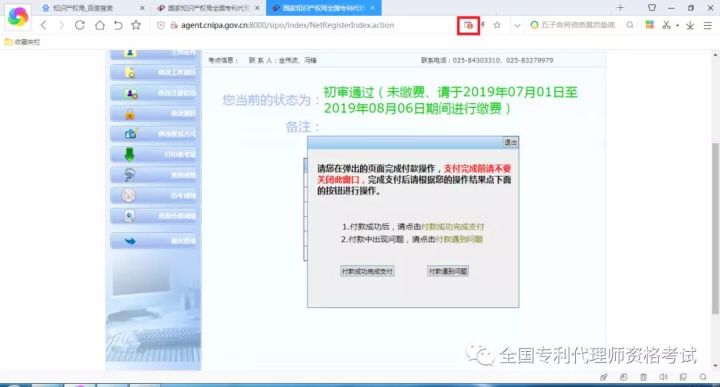Click the address bar URL agent.cnipa.gov.cn
Screen dimensions: 720x387
pyautogui.click(x=287, y=25)
